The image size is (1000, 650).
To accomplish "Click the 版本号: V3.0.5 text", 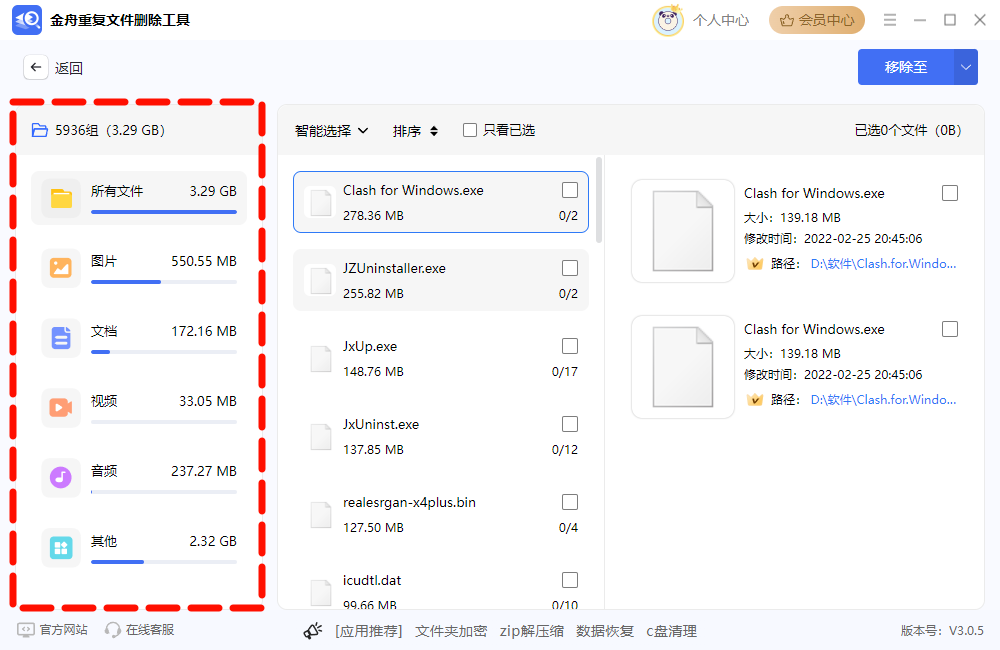I will coord(942,630).
